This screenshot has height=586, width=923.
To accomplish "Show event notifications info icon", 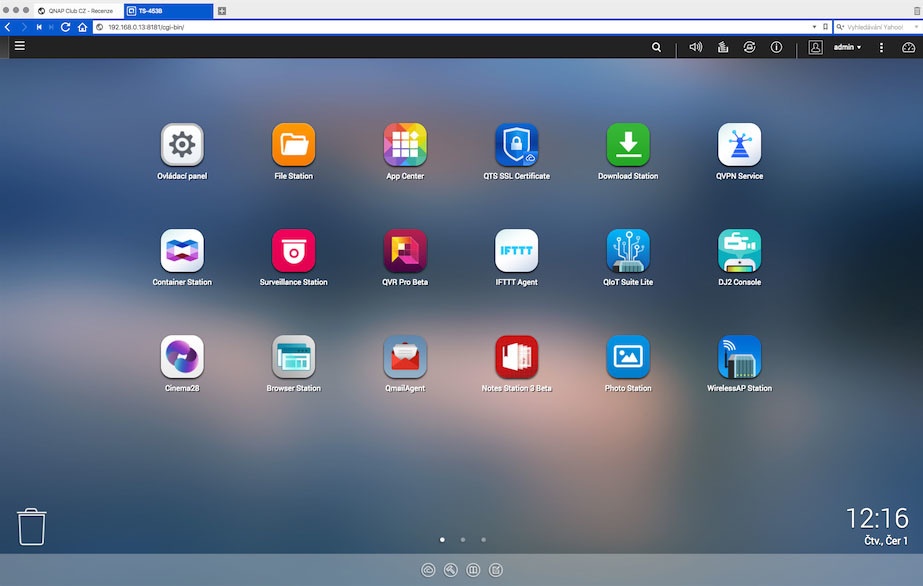I will tap(776, 47).
